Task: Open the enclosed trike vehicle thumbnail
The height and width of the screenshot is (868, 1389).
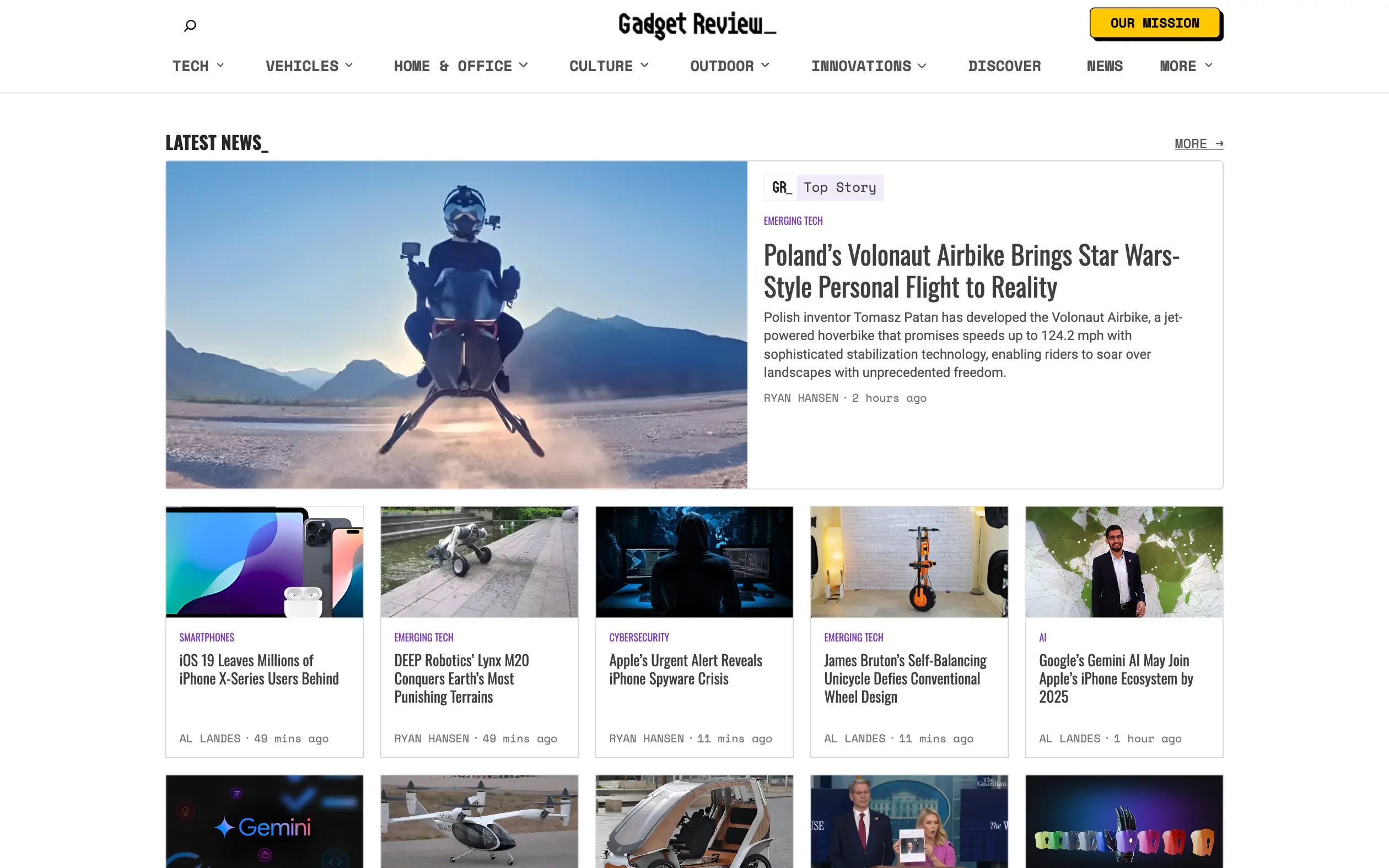Action: pos(694,822)
